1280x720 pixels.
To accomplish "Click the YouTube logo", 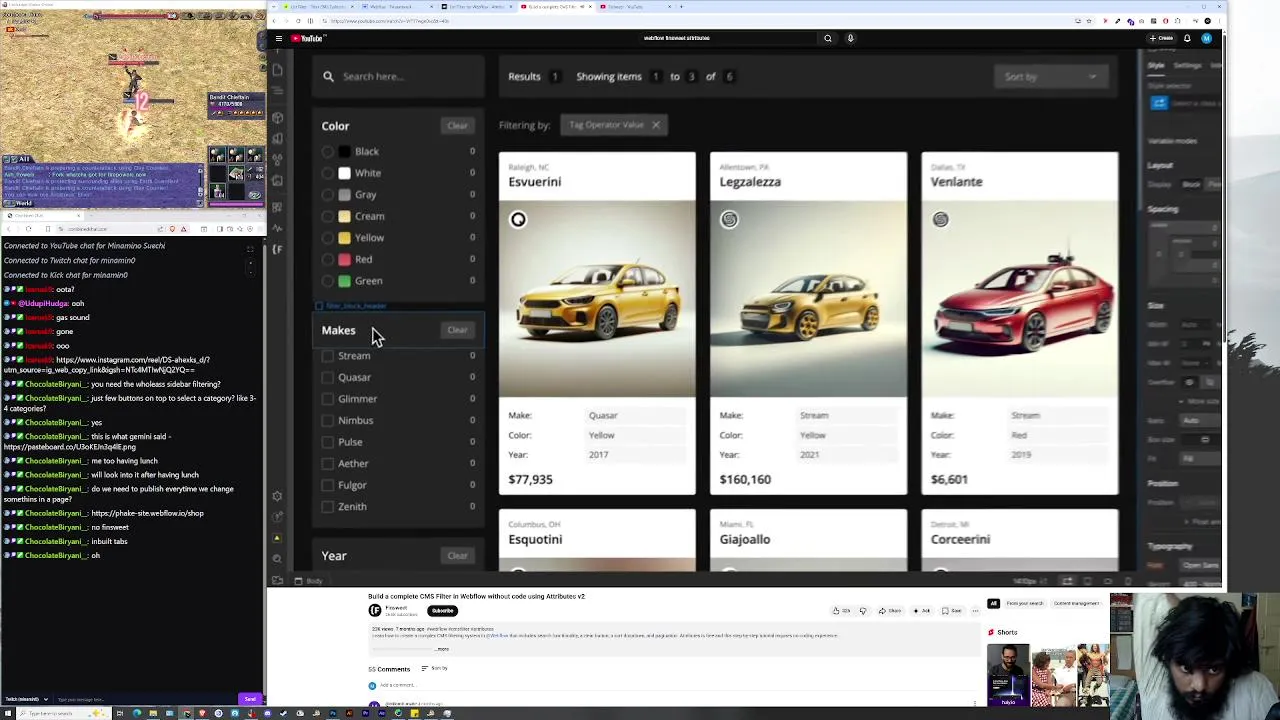I will 307,38.
